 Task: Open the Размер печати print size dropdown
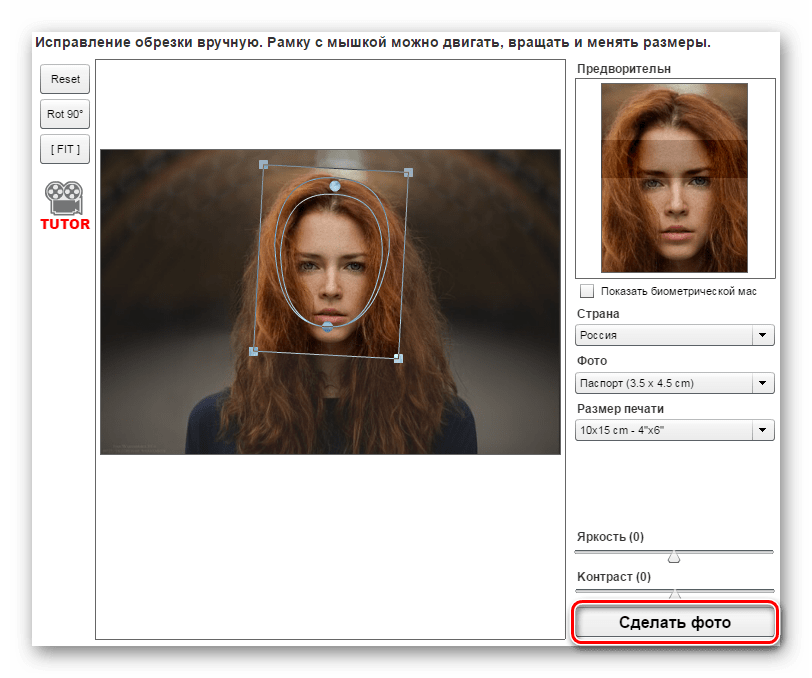675,430
